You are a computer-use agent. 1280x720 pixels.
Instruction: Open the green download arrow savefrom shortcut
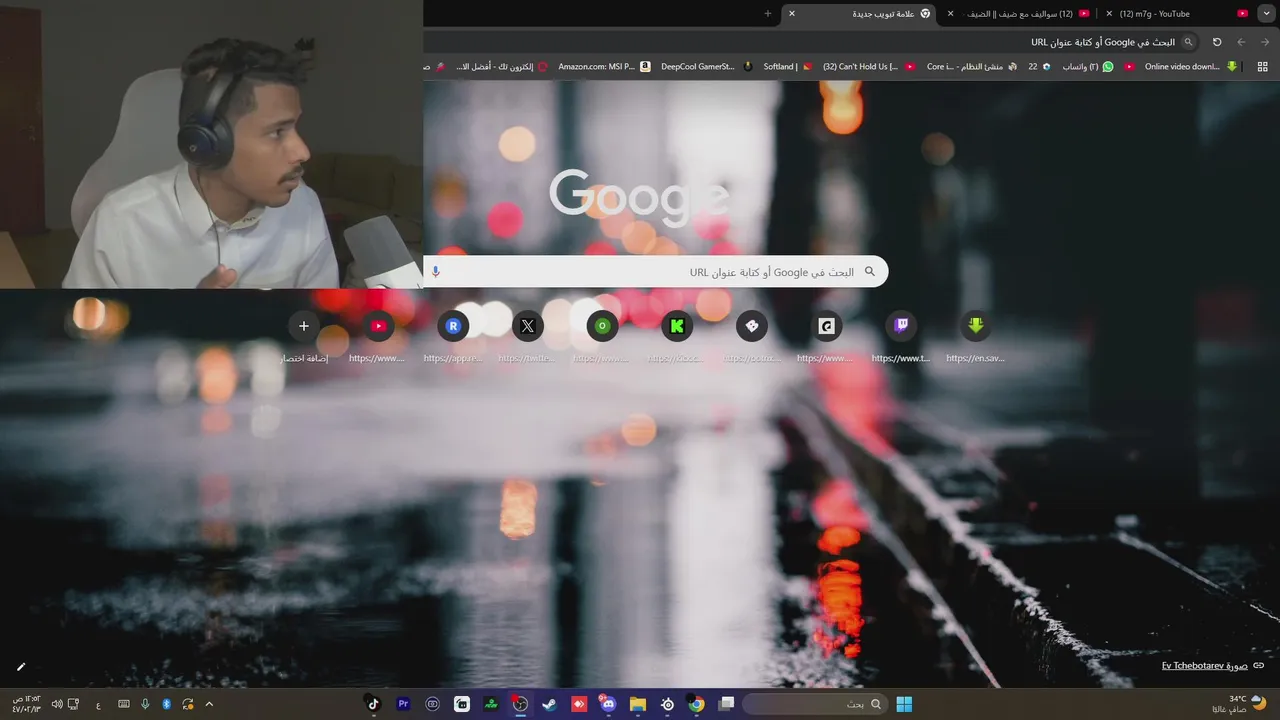click(976, 326)
